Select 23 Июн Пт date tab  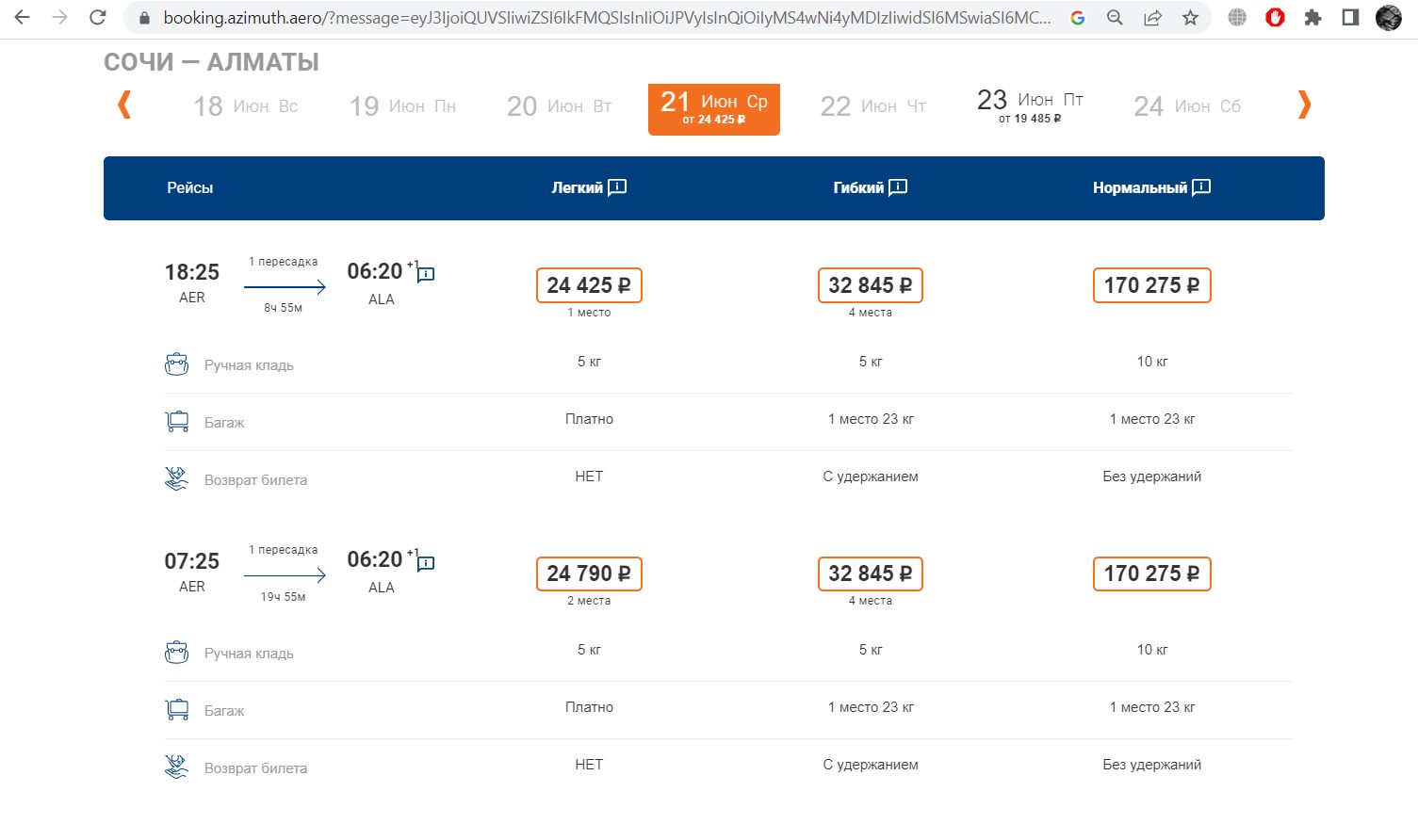(x=1030, y=106)
